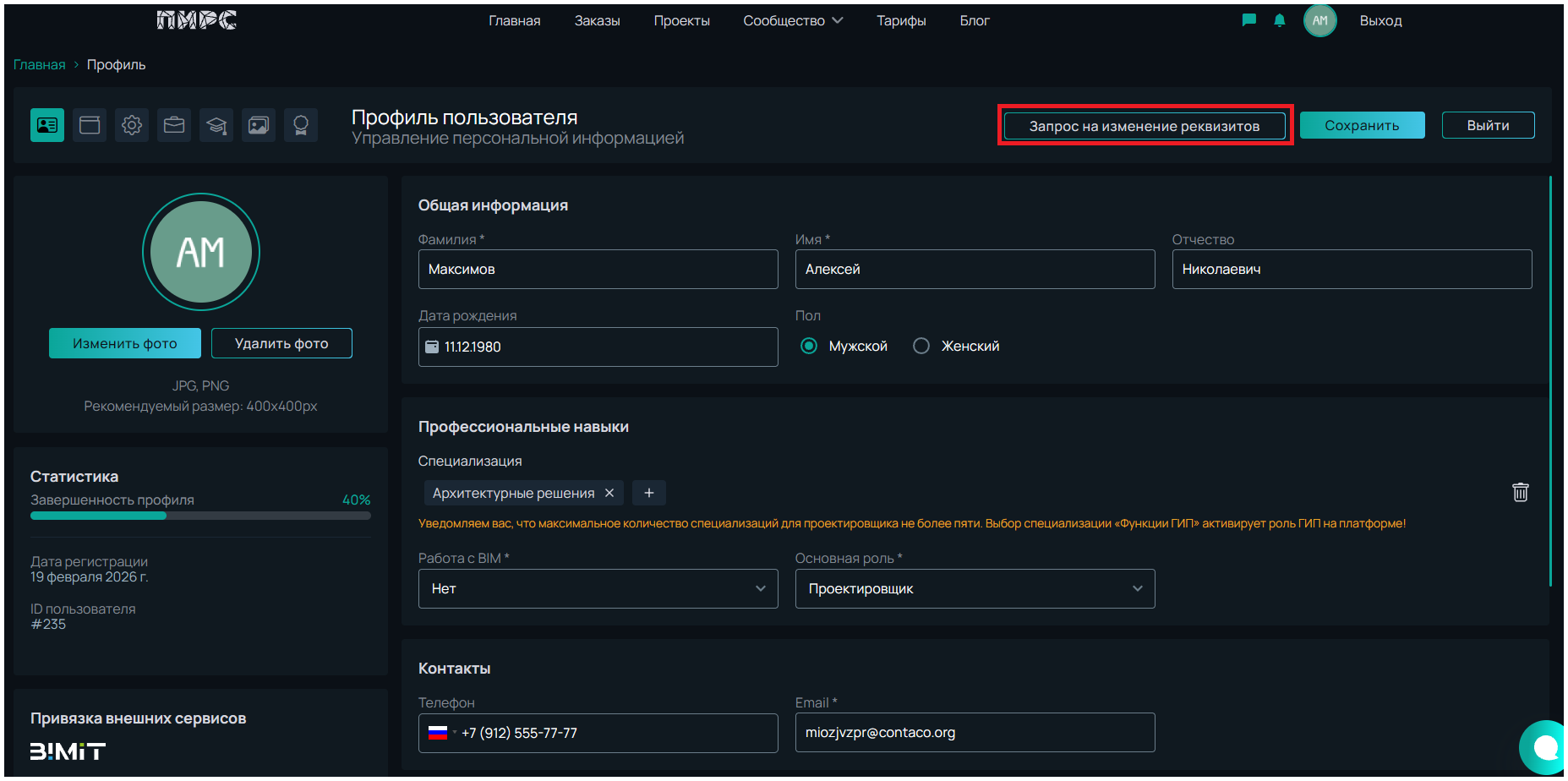
Task: Click the Дата рождения date field
Action: (598, 347)
